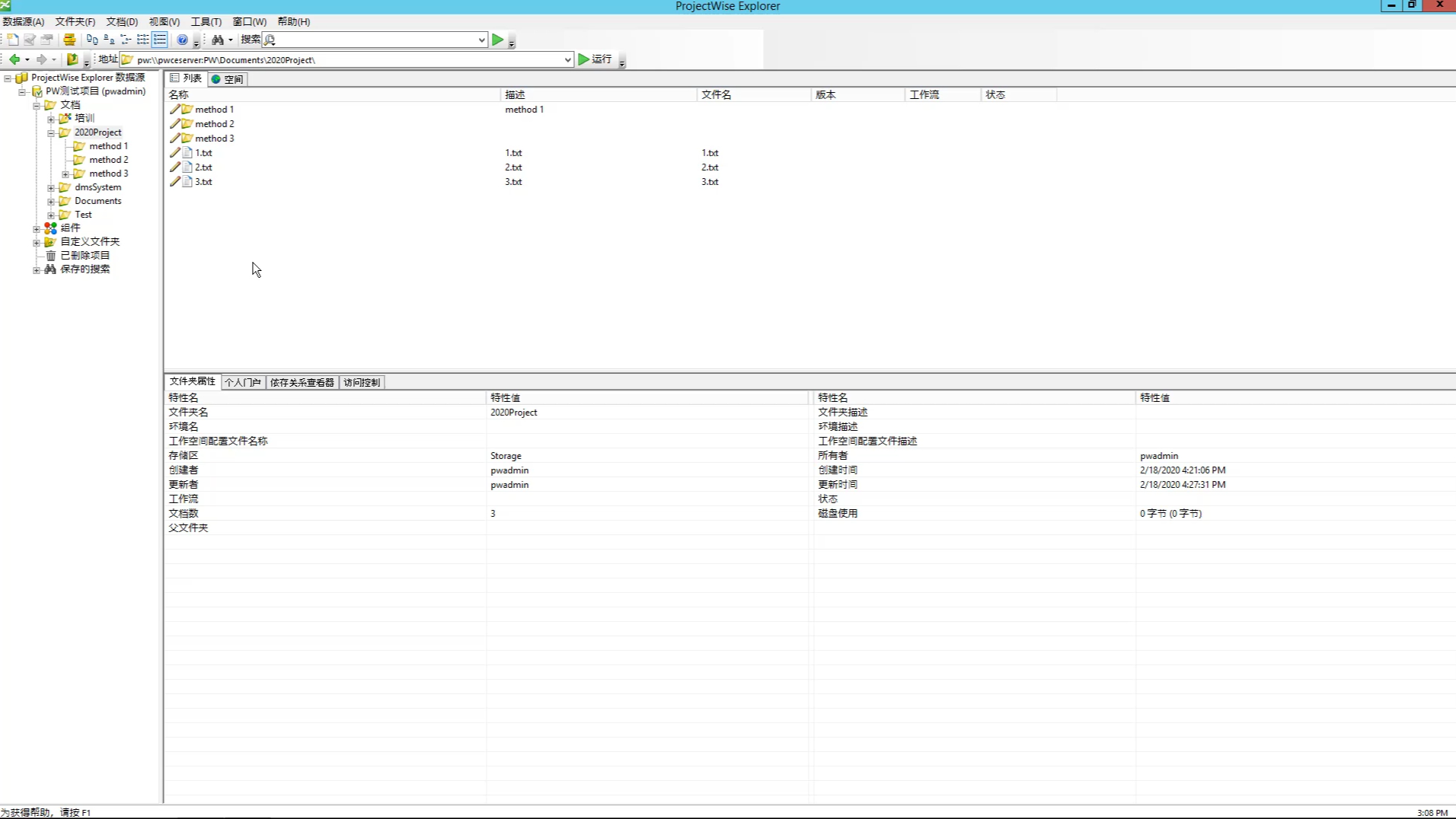The width and height of the screenshot is (1456, 819).
Task: Click the 状态 column header
Action: (1019, 94)
